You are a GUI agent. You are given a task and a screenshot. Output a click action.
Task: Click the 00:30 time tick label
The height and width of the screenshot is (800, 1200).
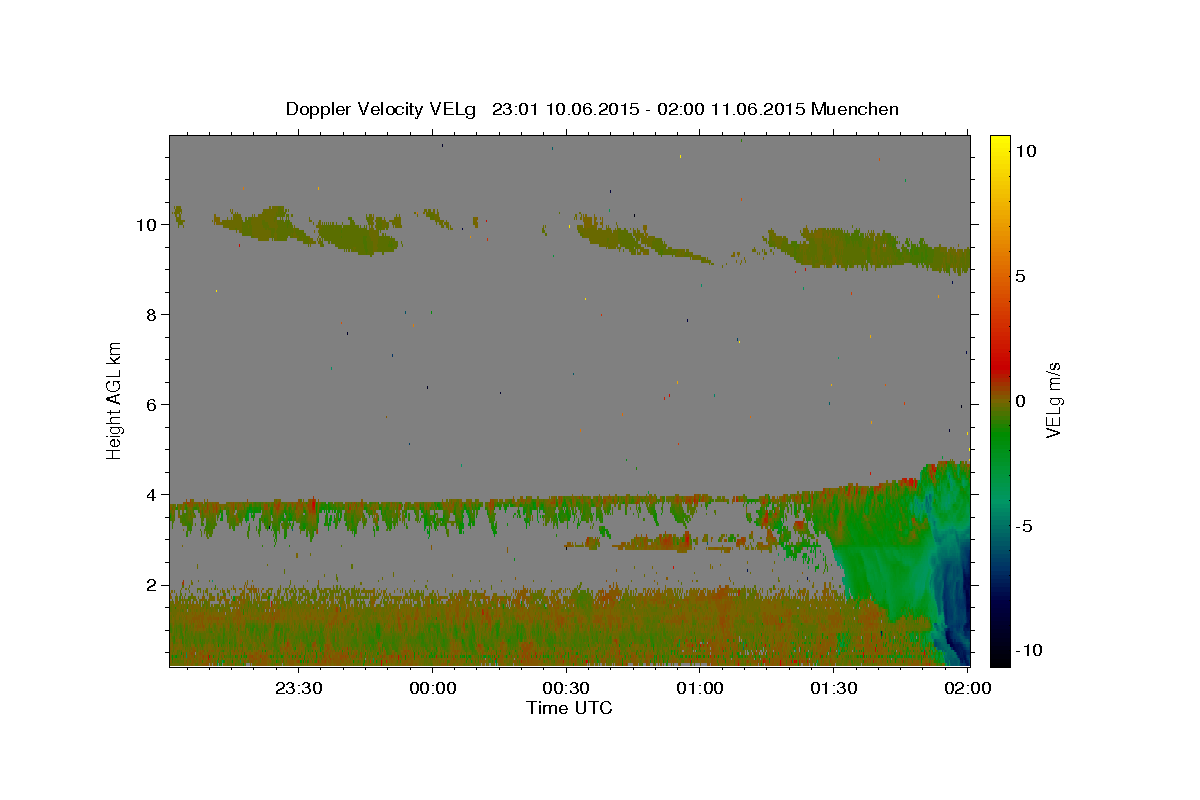click(567, 688)
